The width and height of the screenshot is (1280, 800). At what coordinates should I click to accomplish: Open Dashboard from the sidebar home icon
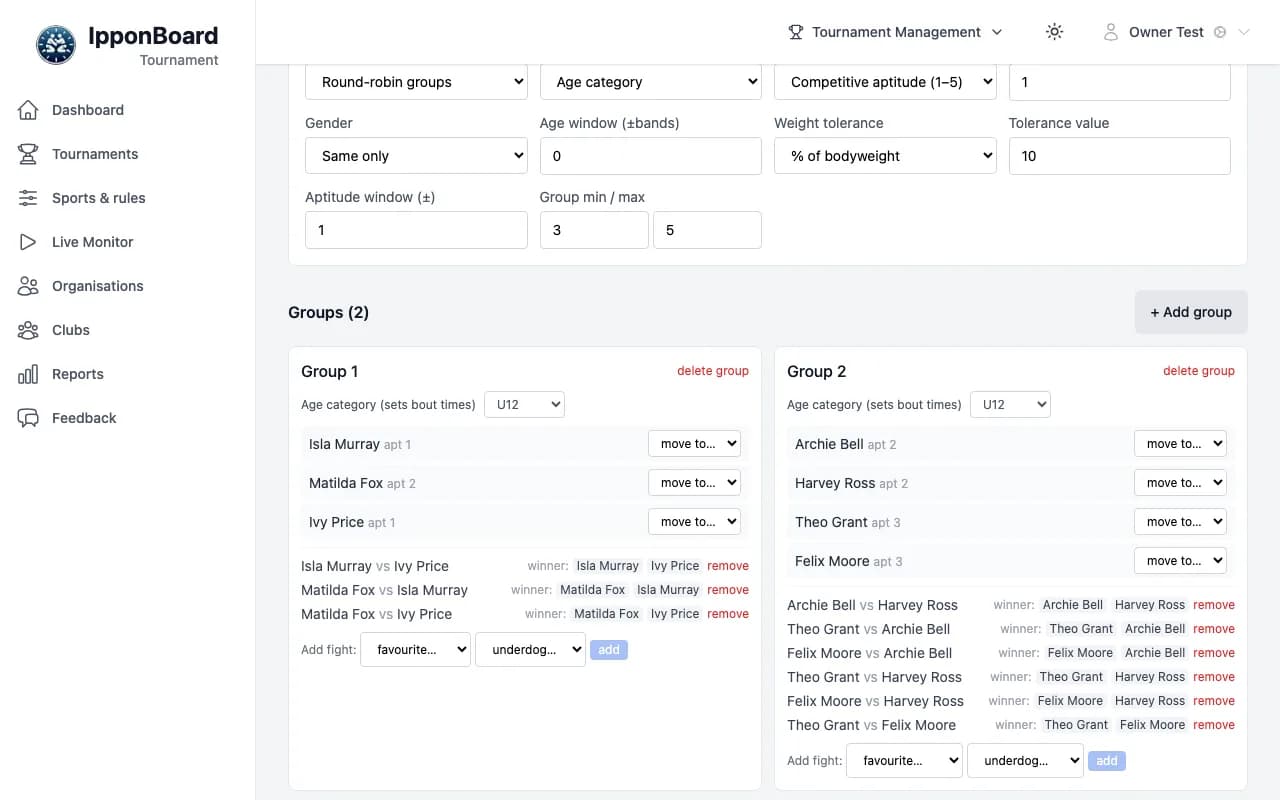[x=28, y=110]
